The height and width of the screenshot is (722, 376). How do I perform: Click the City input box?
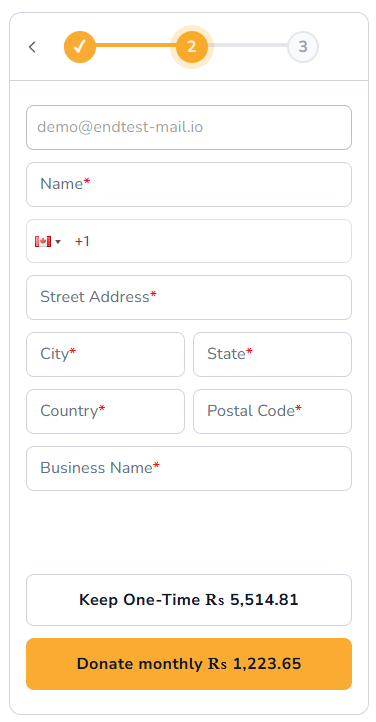click(x=105, y=355)
